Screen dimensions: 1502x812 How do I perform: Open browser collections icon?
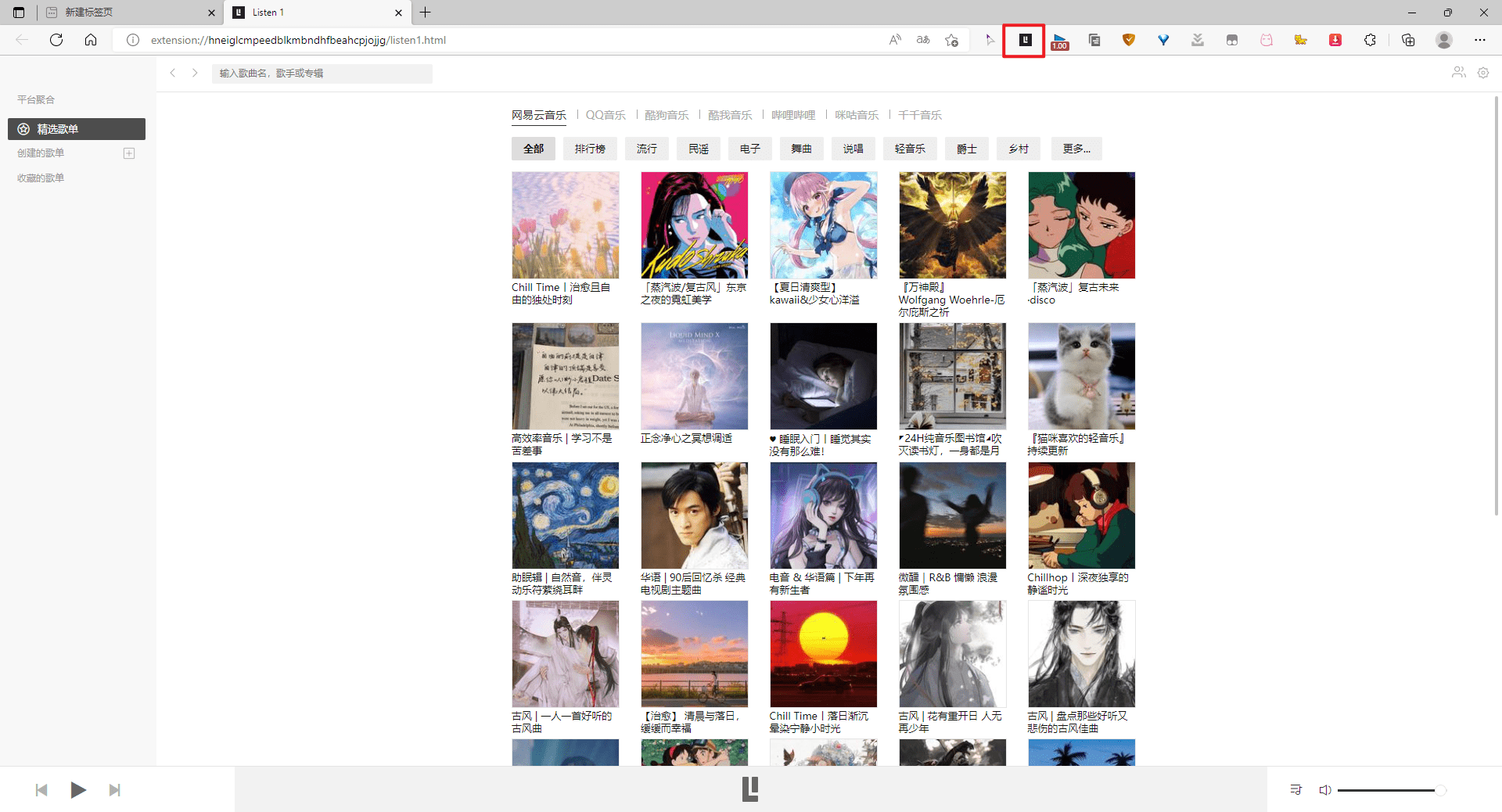tap(1408, 40)
